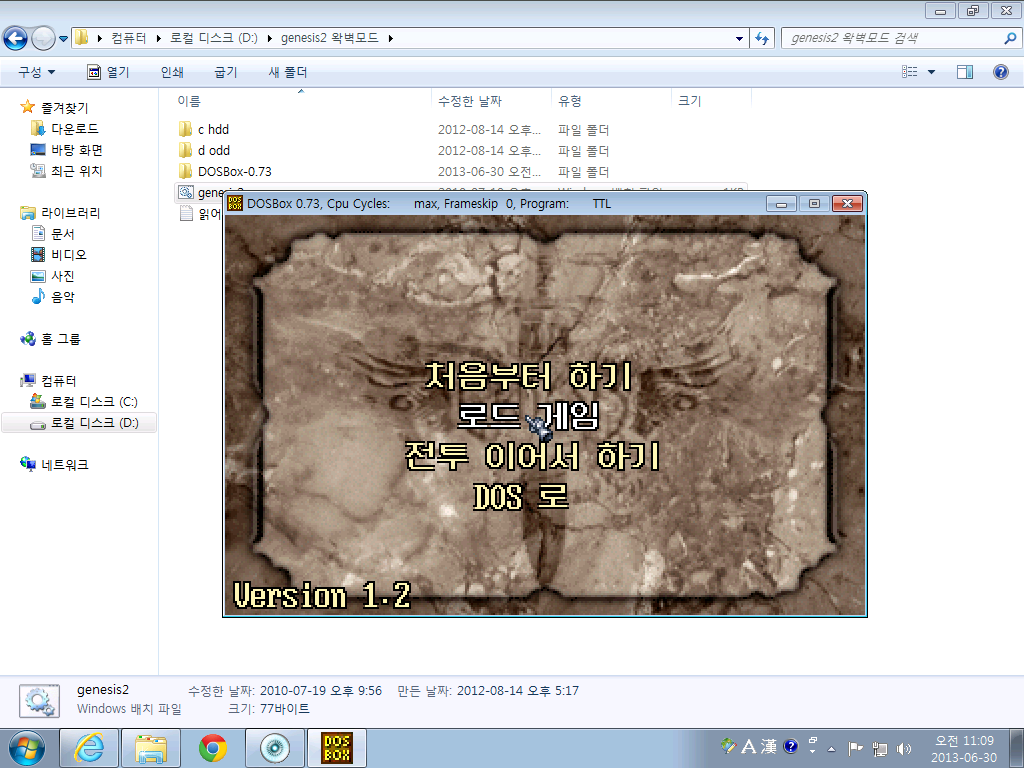
Task: Open the 문서 library
Action: click(x=63, y=234)
